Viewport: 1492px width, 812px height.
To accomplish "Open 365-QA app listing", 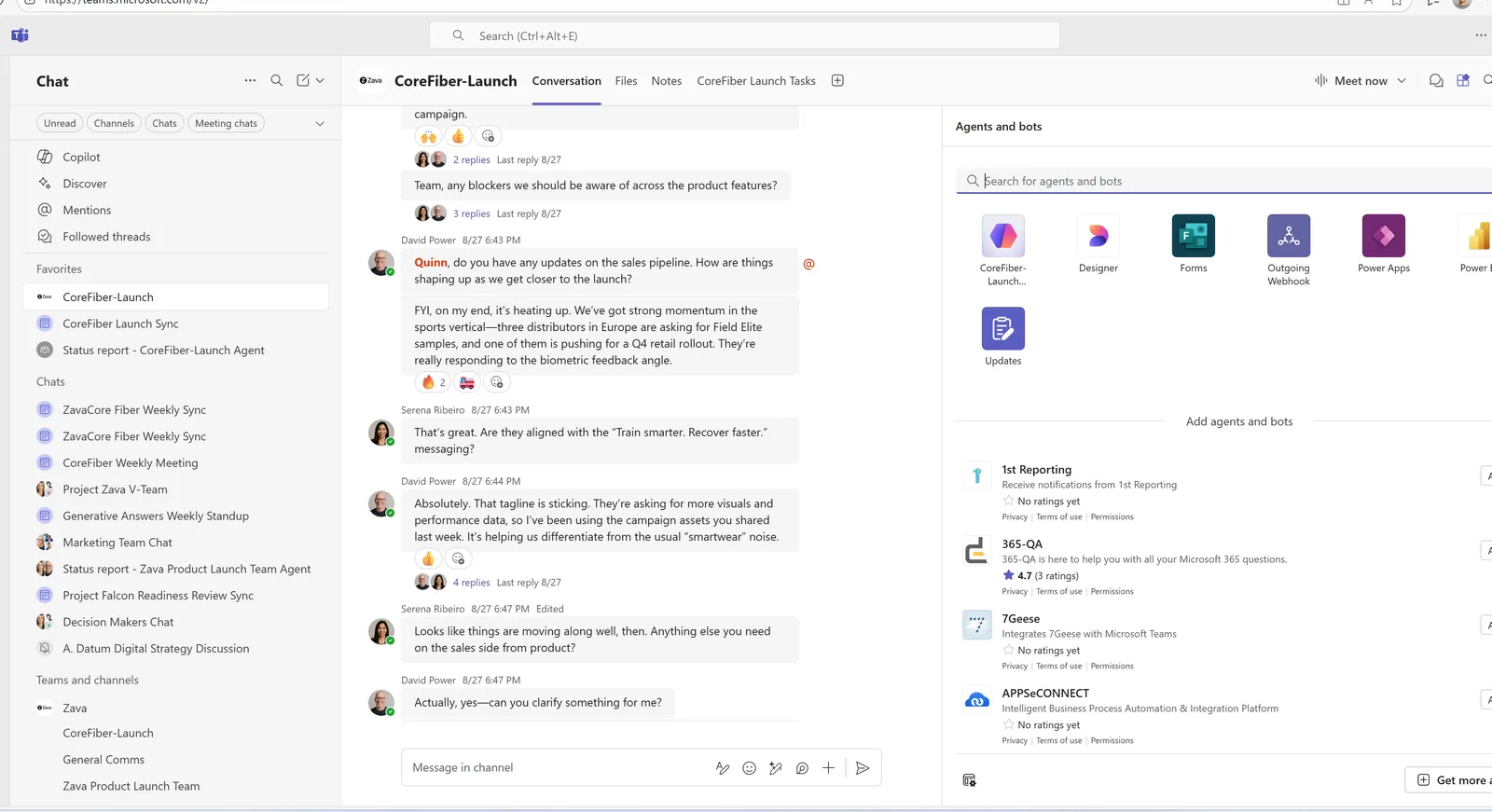I will tap(1022, 544).
